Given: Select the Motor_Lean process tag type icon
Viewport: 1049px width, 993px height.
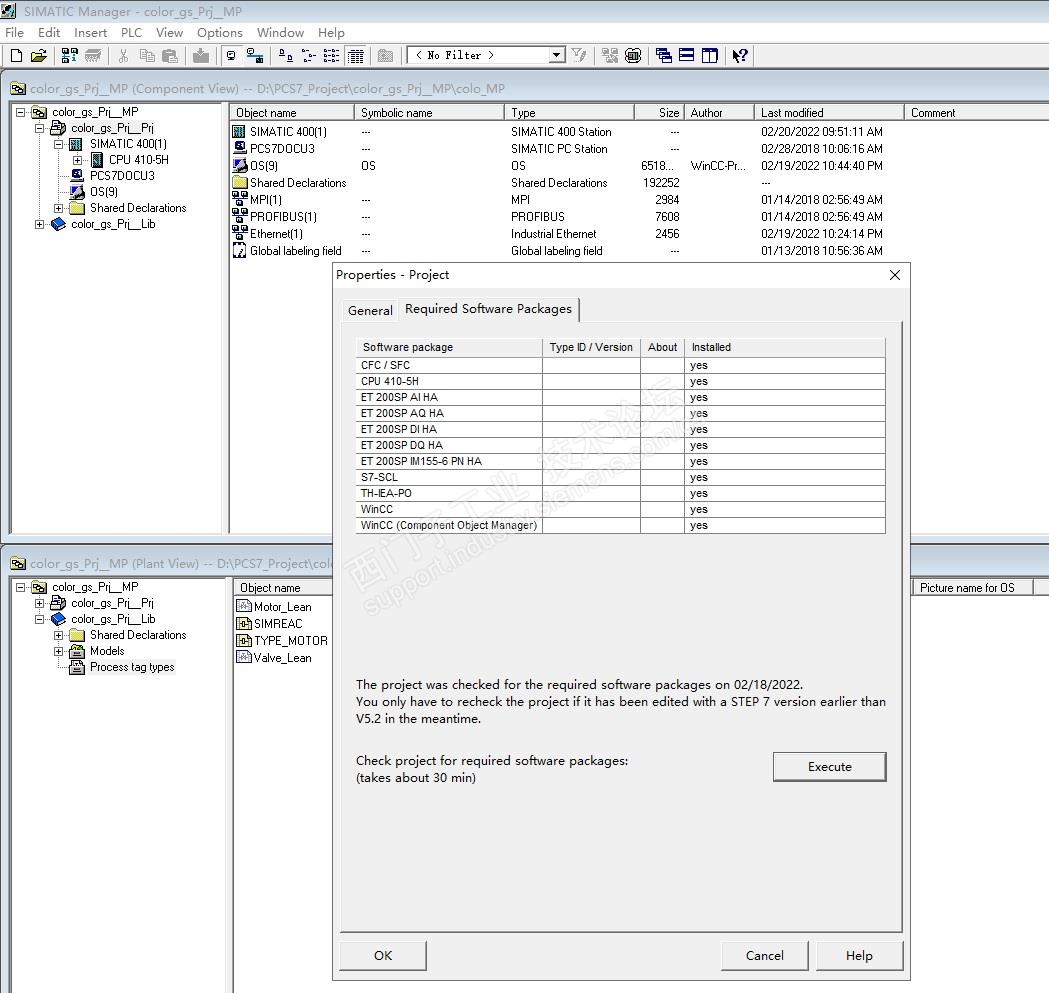Looking at the screenshot, I should (244, 606).
